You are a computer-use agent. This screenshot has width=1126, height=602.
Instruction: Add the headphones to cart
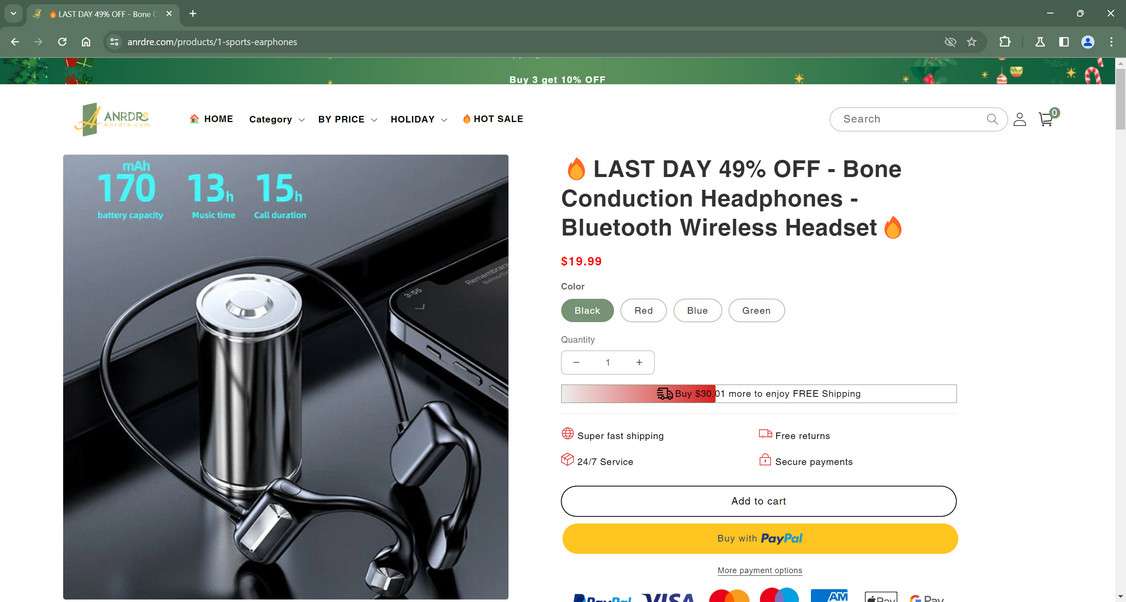758,501
